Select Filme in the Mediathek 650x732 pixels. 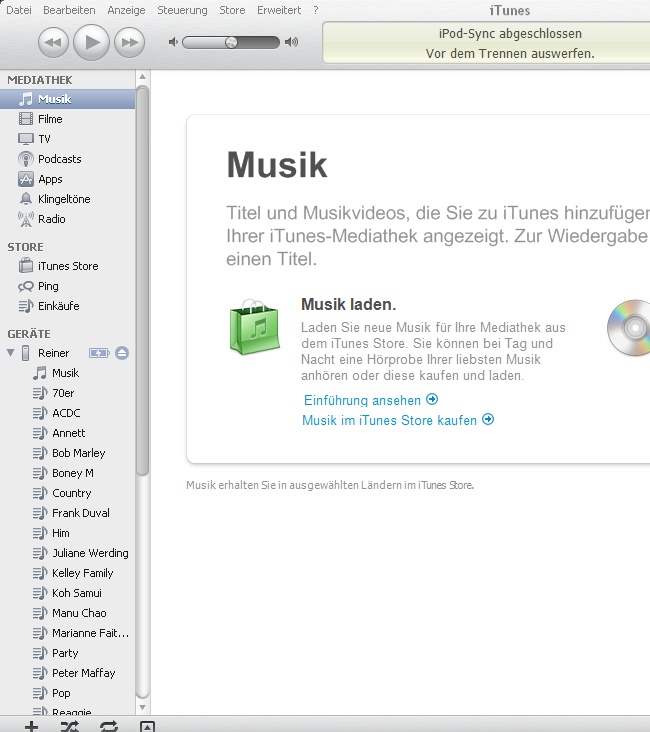[x=68, y=119]
